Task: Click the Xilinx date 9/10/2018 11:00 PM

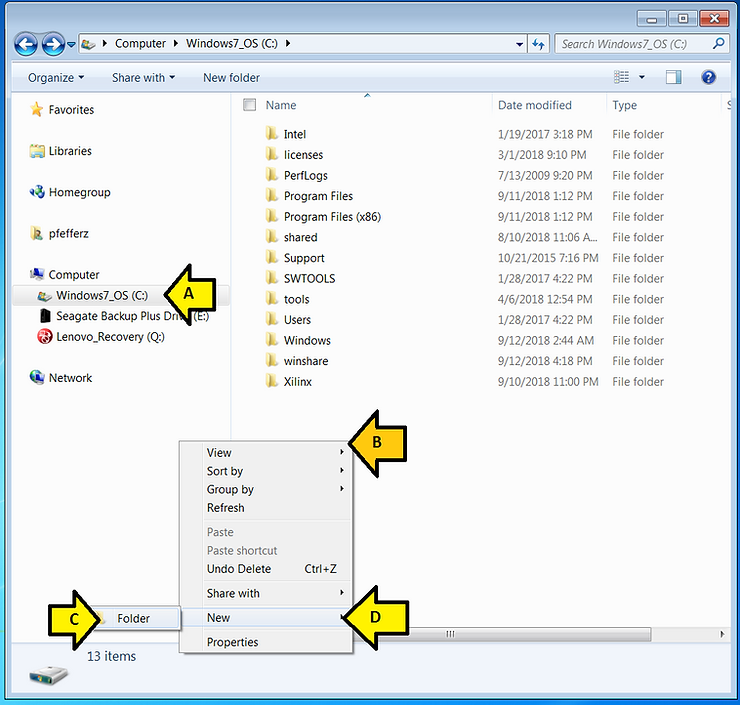Action: pyautogui.click(x=548, y=382)
